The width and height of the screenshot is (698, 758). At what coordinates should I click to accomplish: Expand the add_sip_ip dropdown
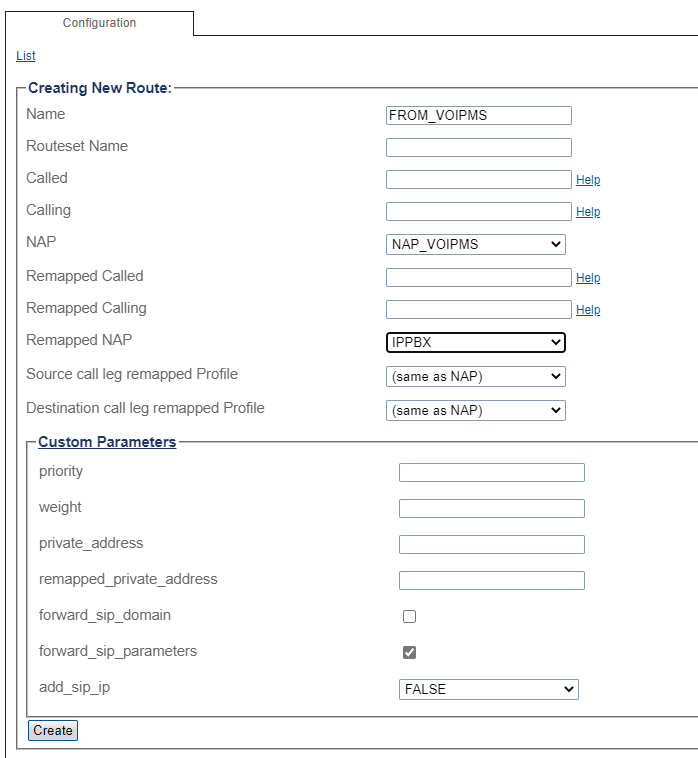click(x=488, y=689)
